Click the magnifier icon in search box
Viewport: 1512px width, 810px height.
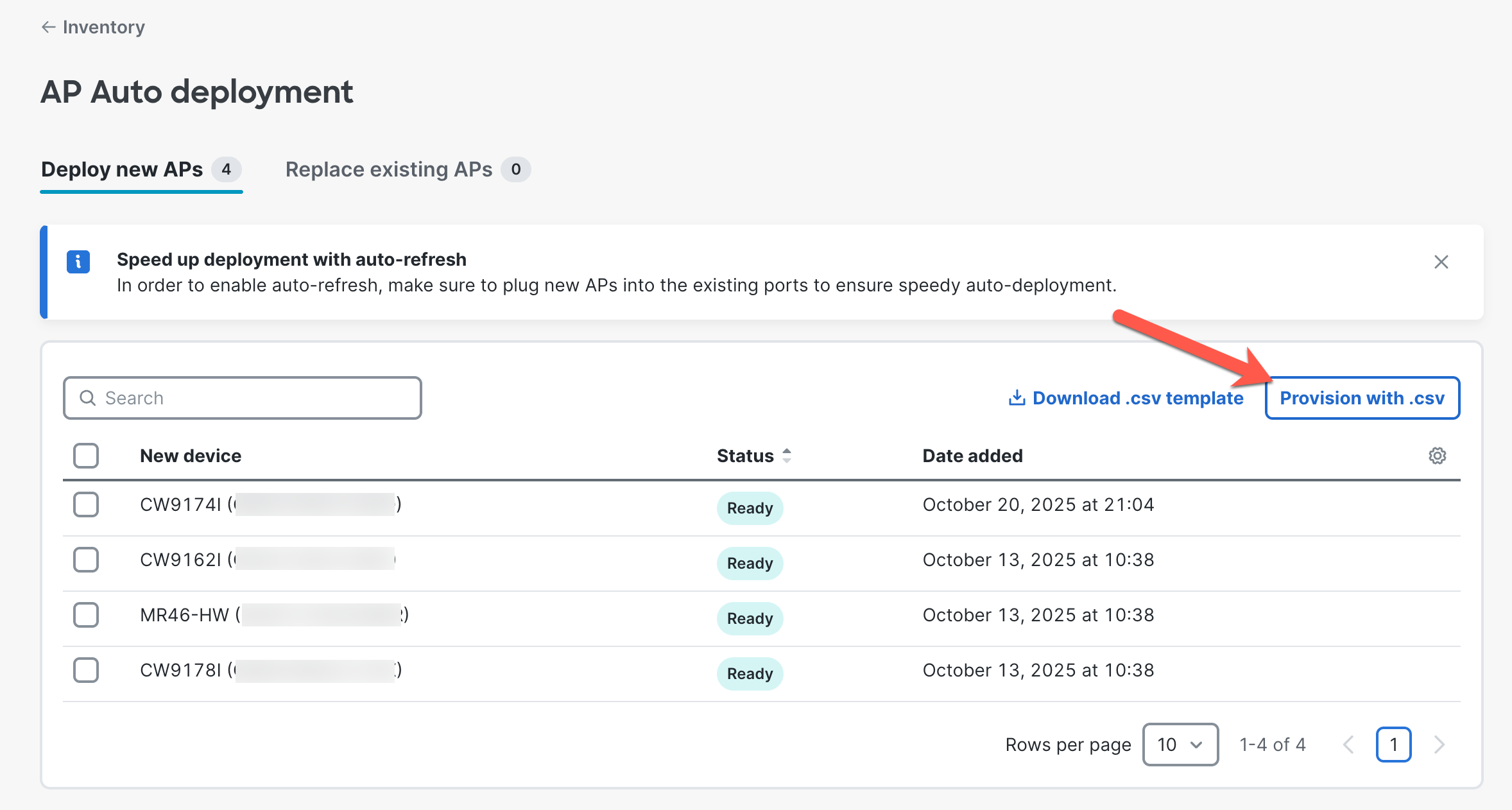point(88,398)
